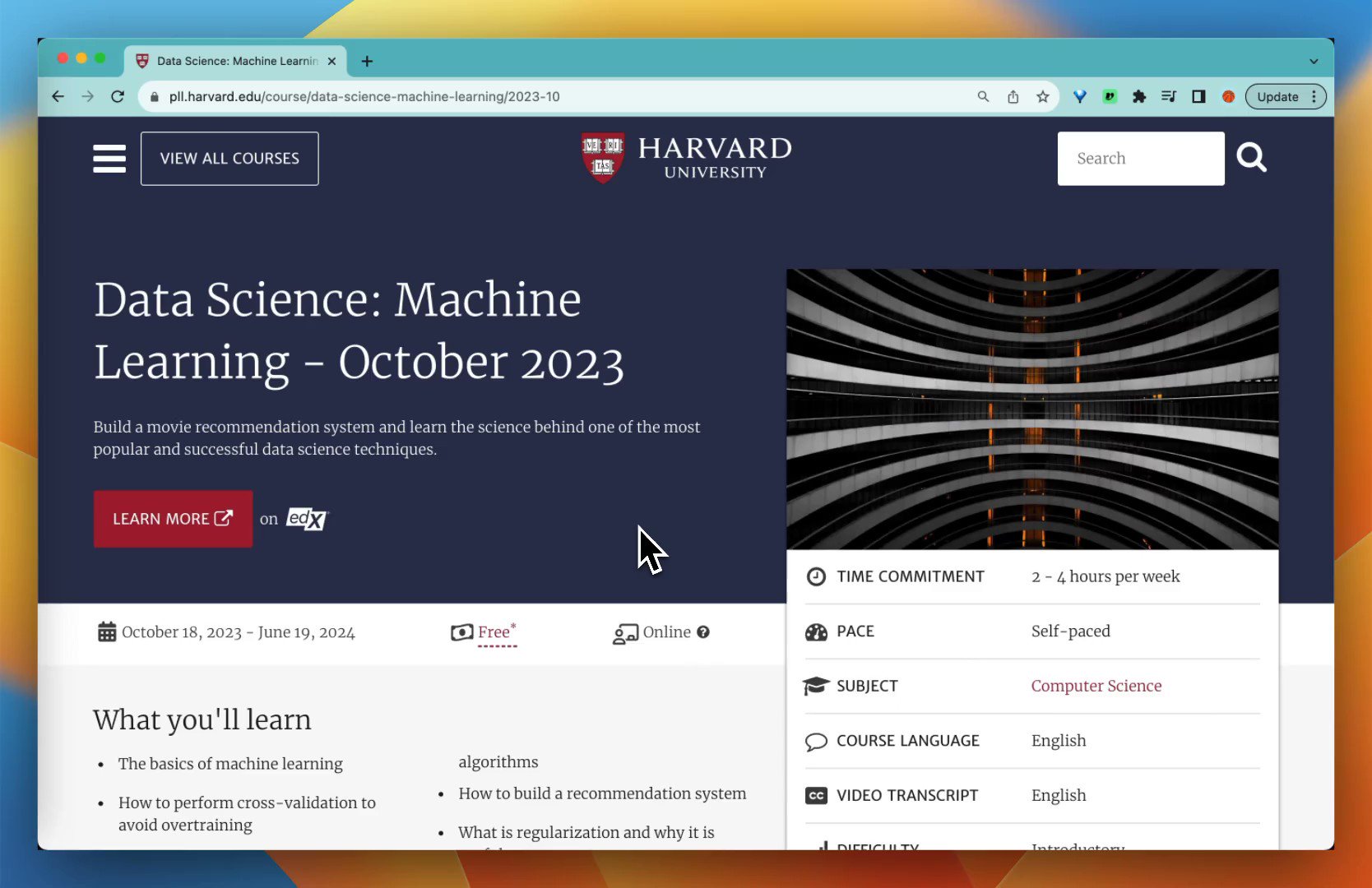Open the media controls playlist icon
Image resolution: width=1372 pixels, height=888 pixels.
point(1169,96)
